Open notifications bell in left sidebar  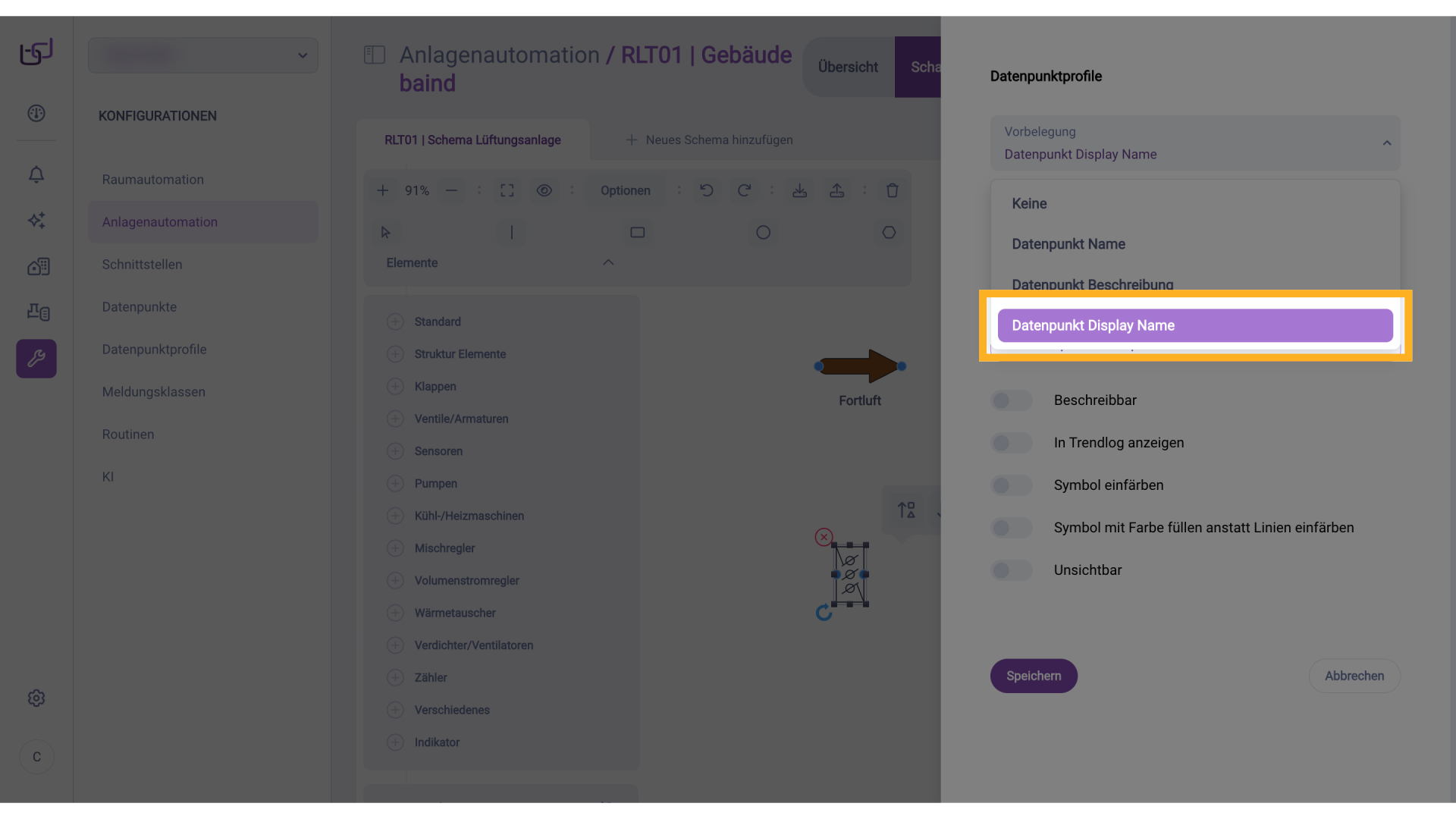pos(36,174)
